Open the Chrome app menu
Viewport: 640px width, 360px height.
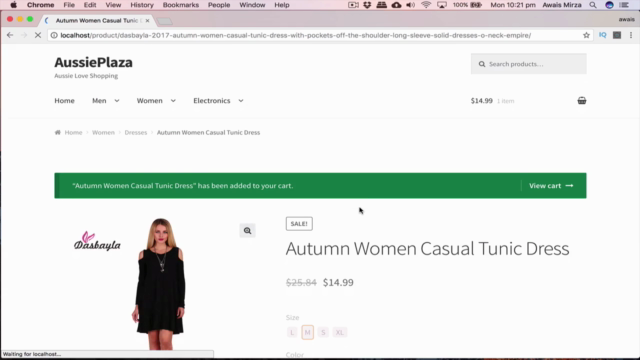[x=40, y=5]
